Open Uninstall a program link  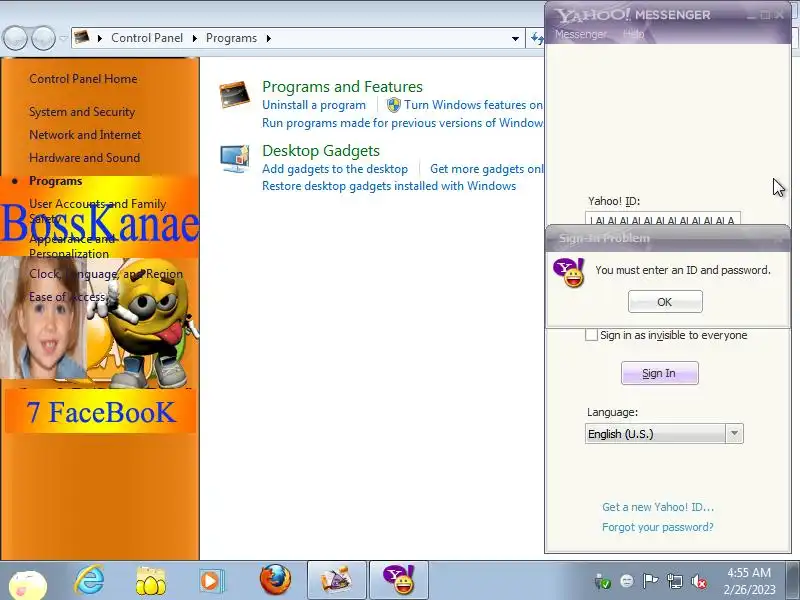[x=314, y=105]
